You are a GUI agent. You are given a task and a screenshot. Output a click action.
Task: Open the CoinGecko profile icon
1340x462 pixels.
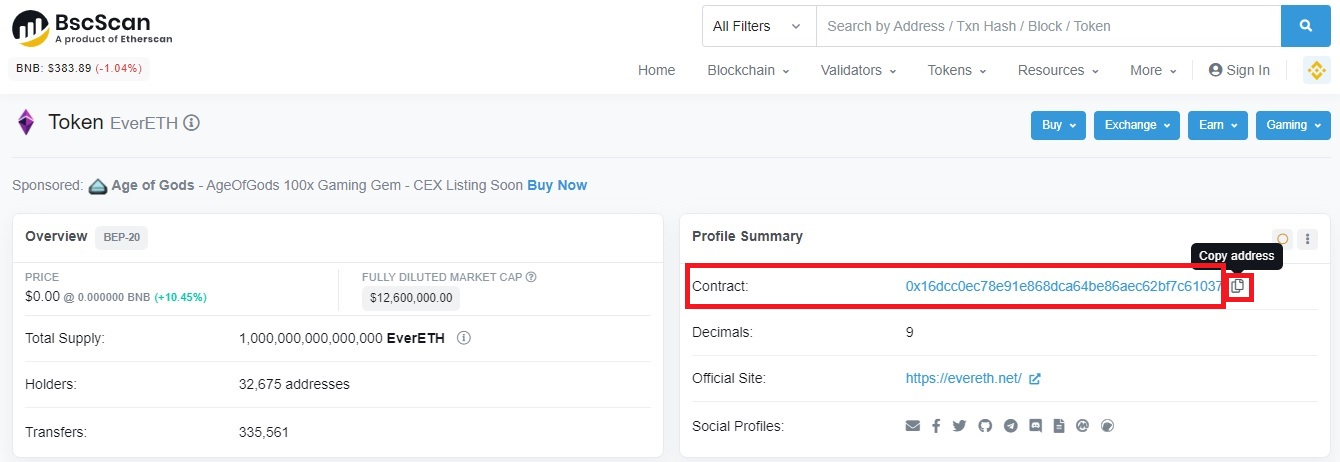tap(1107, 426)
